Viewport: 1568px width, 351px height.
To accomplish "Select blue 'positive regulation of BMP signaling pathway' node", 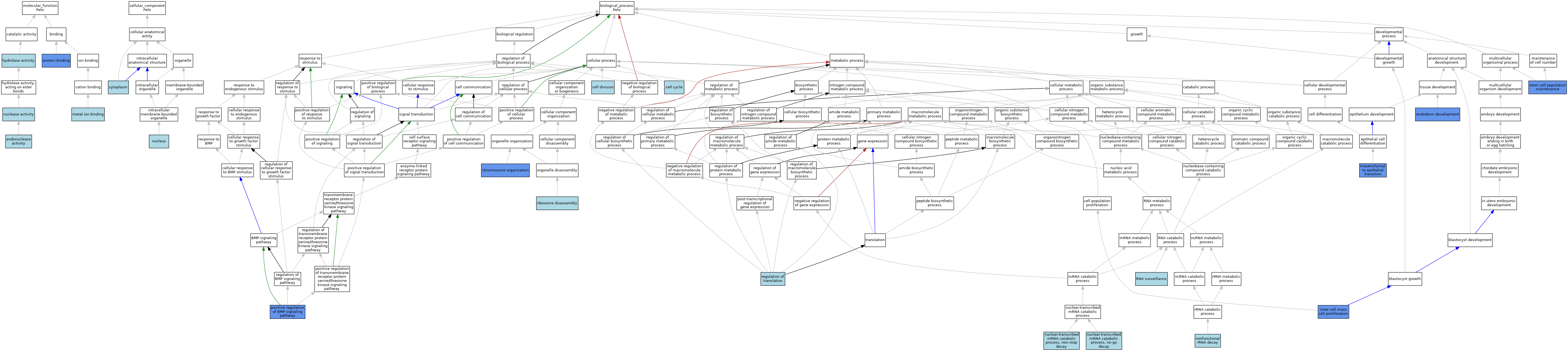I will coord(287,312).
